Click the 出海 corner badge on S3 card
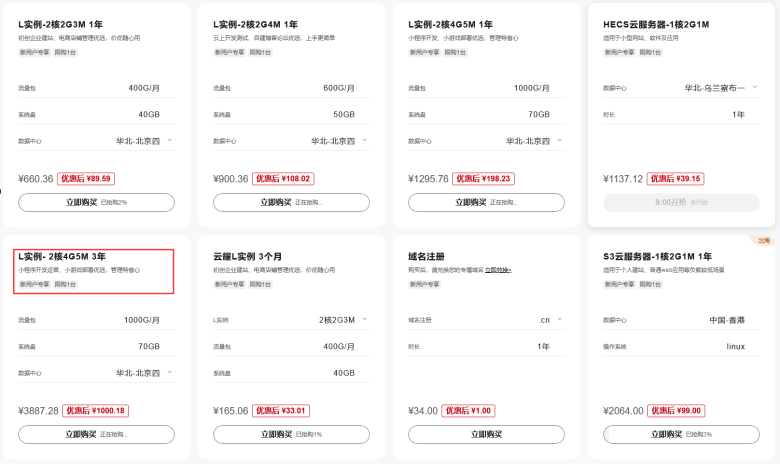 [763, 241]
